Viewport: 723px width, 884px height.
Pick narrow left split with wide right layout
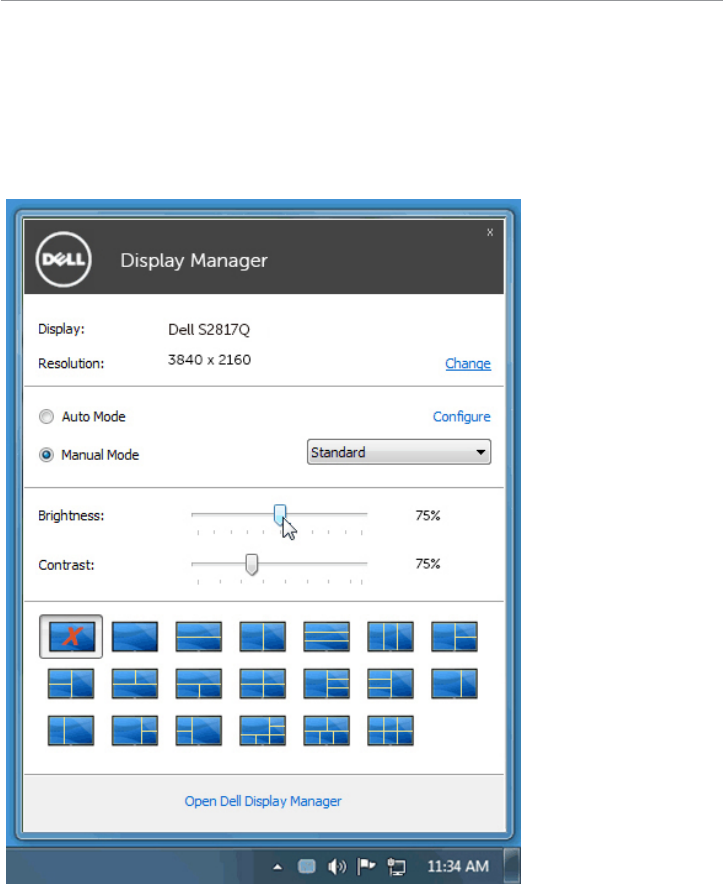(199, 731)
